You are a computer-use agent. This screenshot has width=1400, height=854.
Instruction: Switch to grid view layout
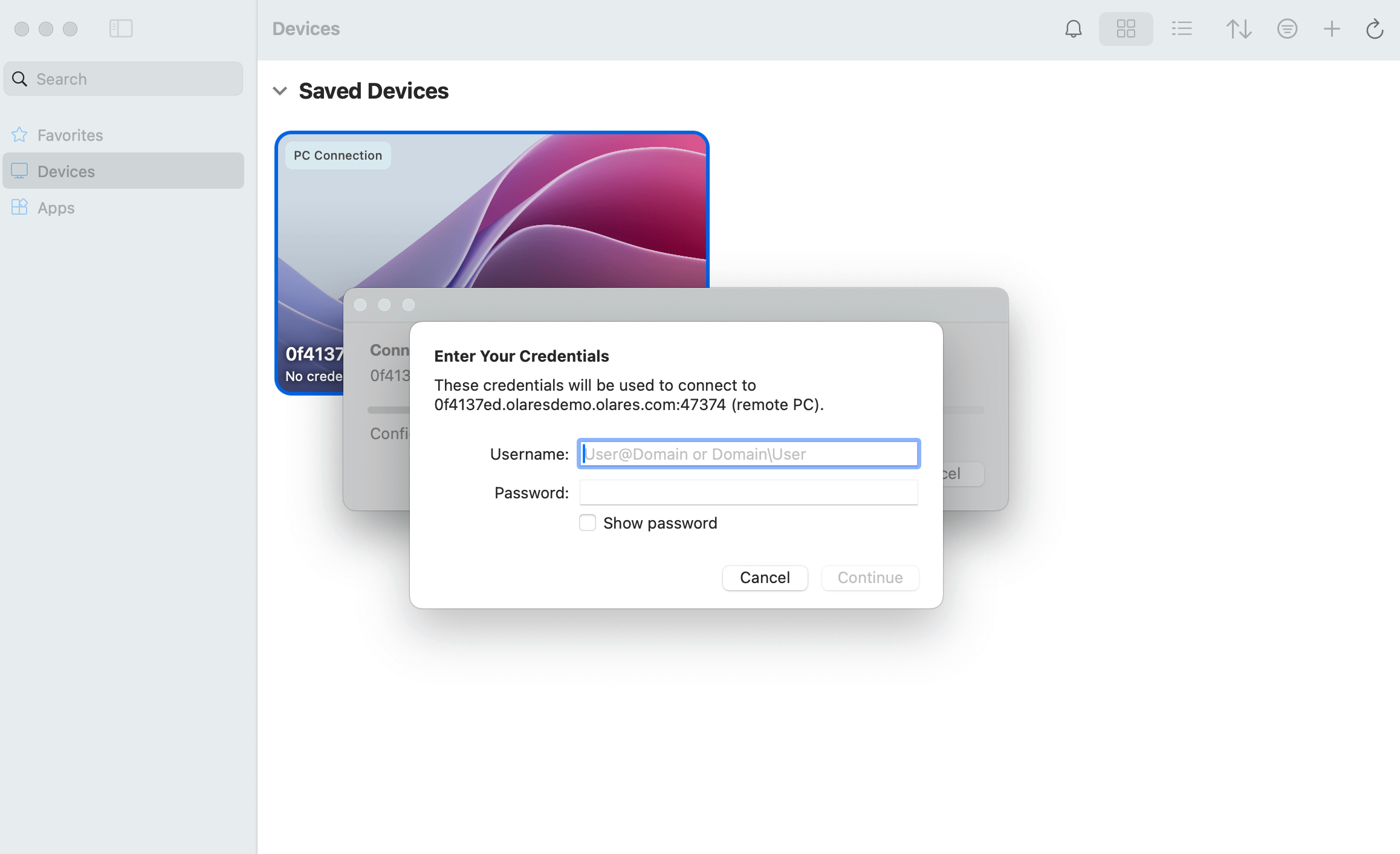tap(1126, 28)
